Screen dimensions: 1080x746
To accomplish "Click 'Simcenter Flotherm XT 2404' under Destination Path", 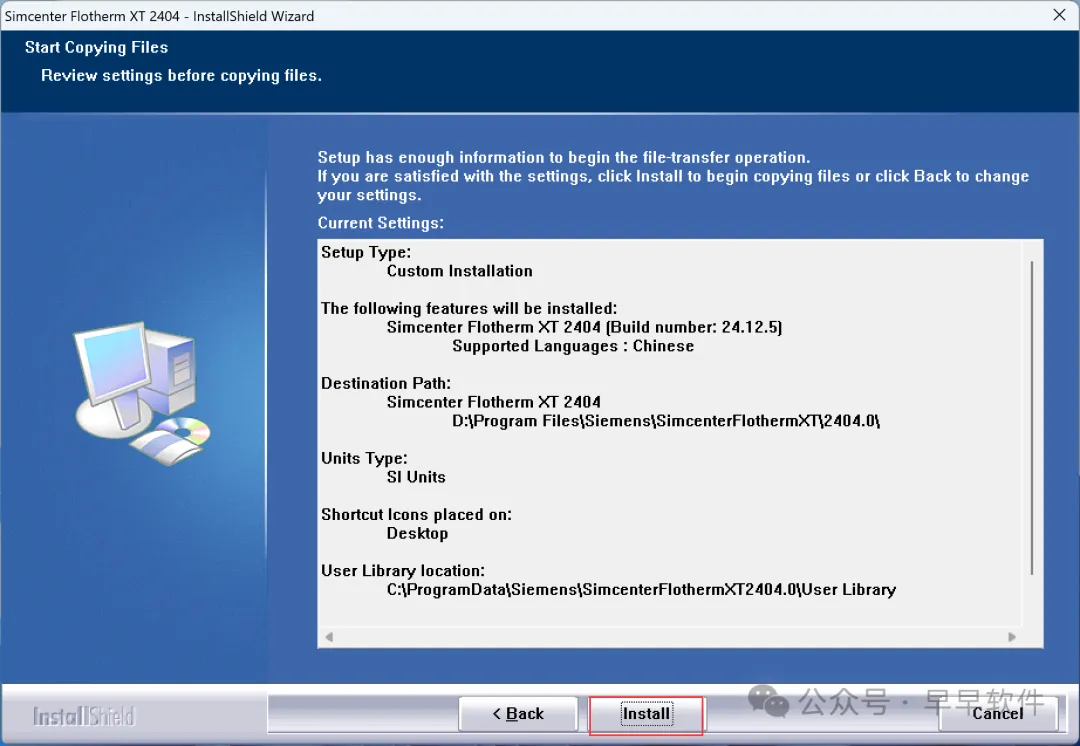I will point(493,402).
